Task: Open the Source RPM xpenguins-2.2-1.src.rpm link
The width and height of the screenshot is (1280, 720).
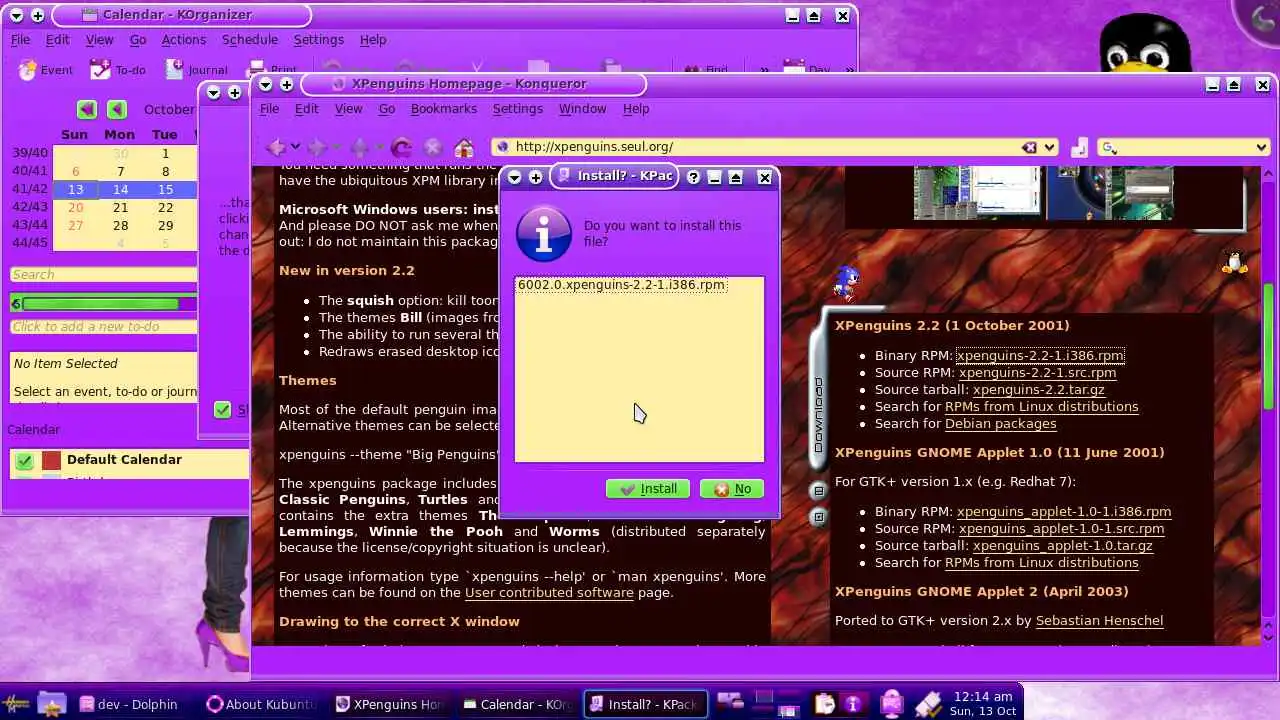Action: click(1037, 372)
